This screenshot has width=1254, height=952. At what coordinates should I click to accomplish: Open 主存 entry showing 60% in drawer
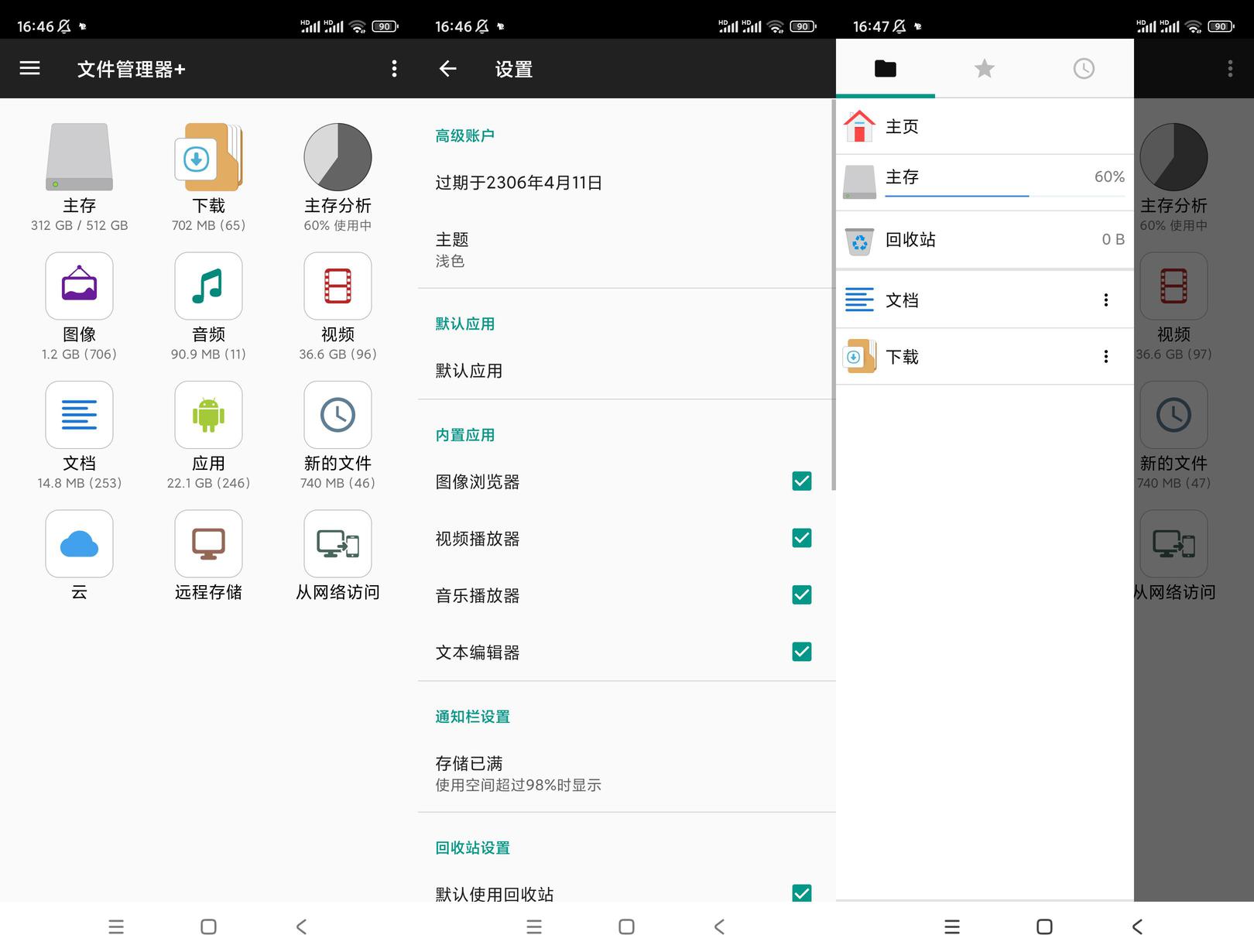point(985,183)
